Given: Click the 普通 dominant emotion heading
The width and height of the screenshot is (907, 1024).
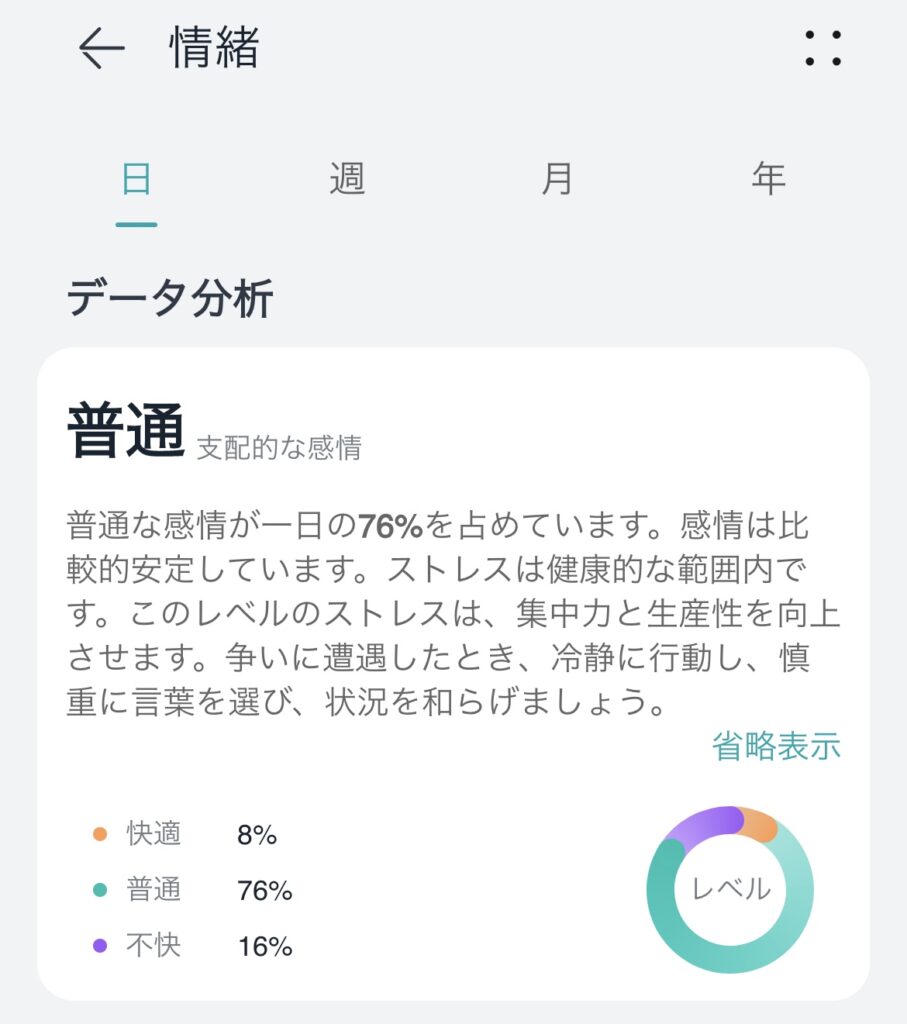Looking at the screenshot, I should tap(126, 430).
